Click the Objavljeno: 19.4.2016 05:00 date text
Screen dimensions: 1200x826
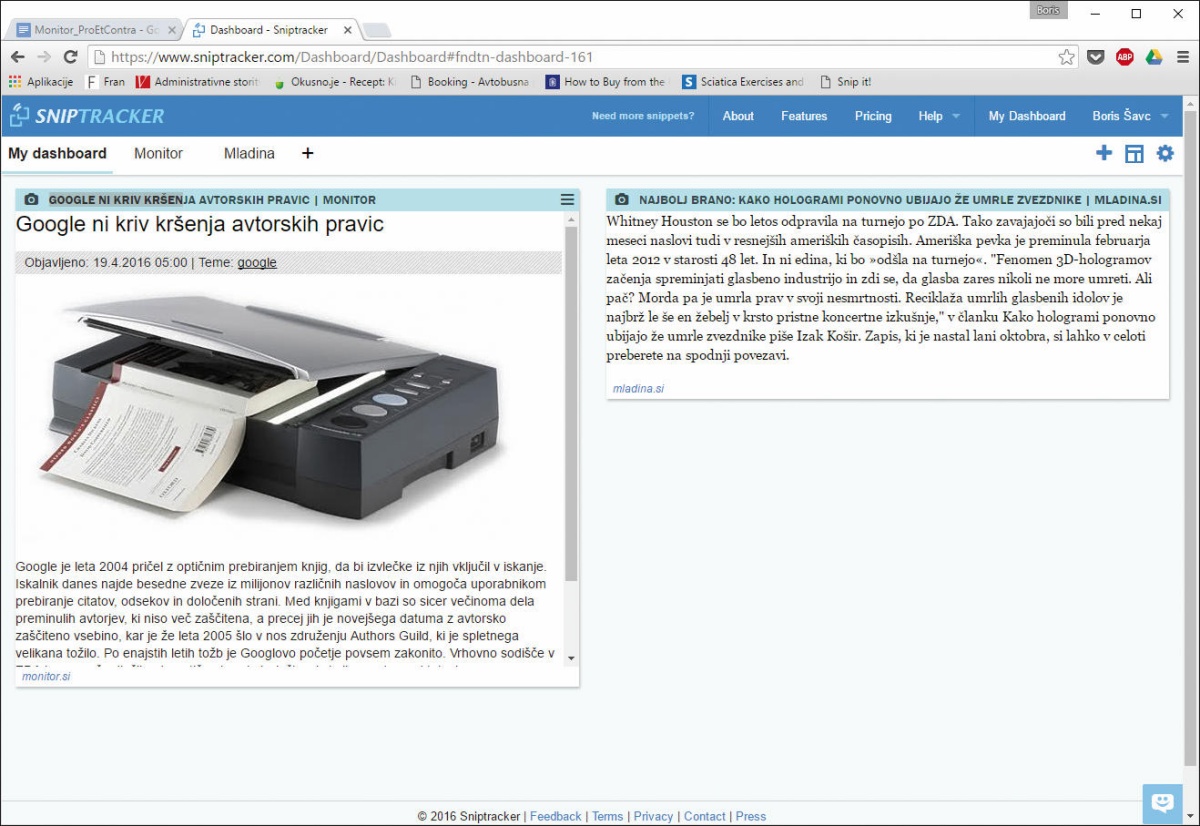[x=106, y=263]
